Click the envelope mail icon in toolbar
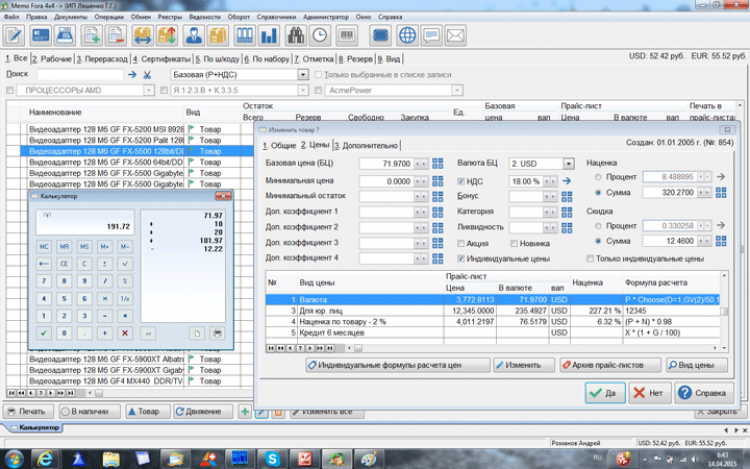 tap(458, 35)
